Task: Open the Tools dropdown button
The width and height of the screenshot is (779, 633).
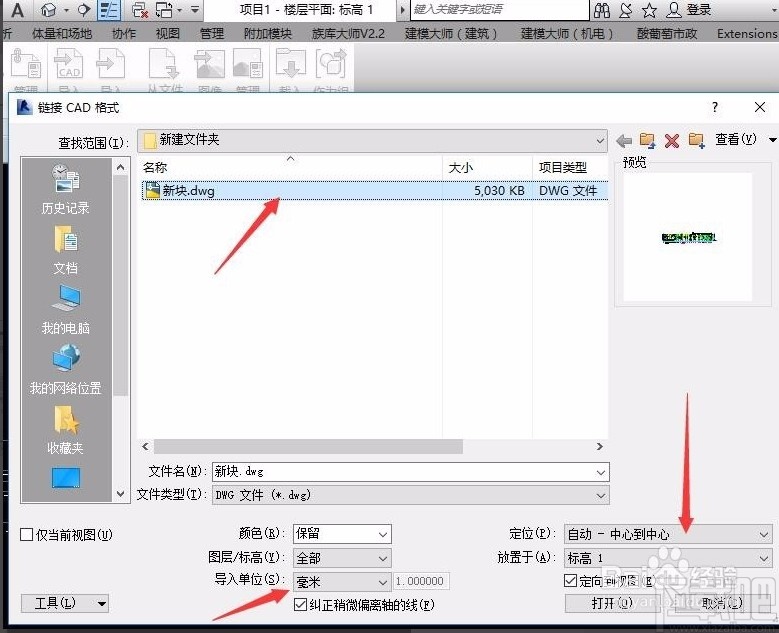Action: coord(65,604)
